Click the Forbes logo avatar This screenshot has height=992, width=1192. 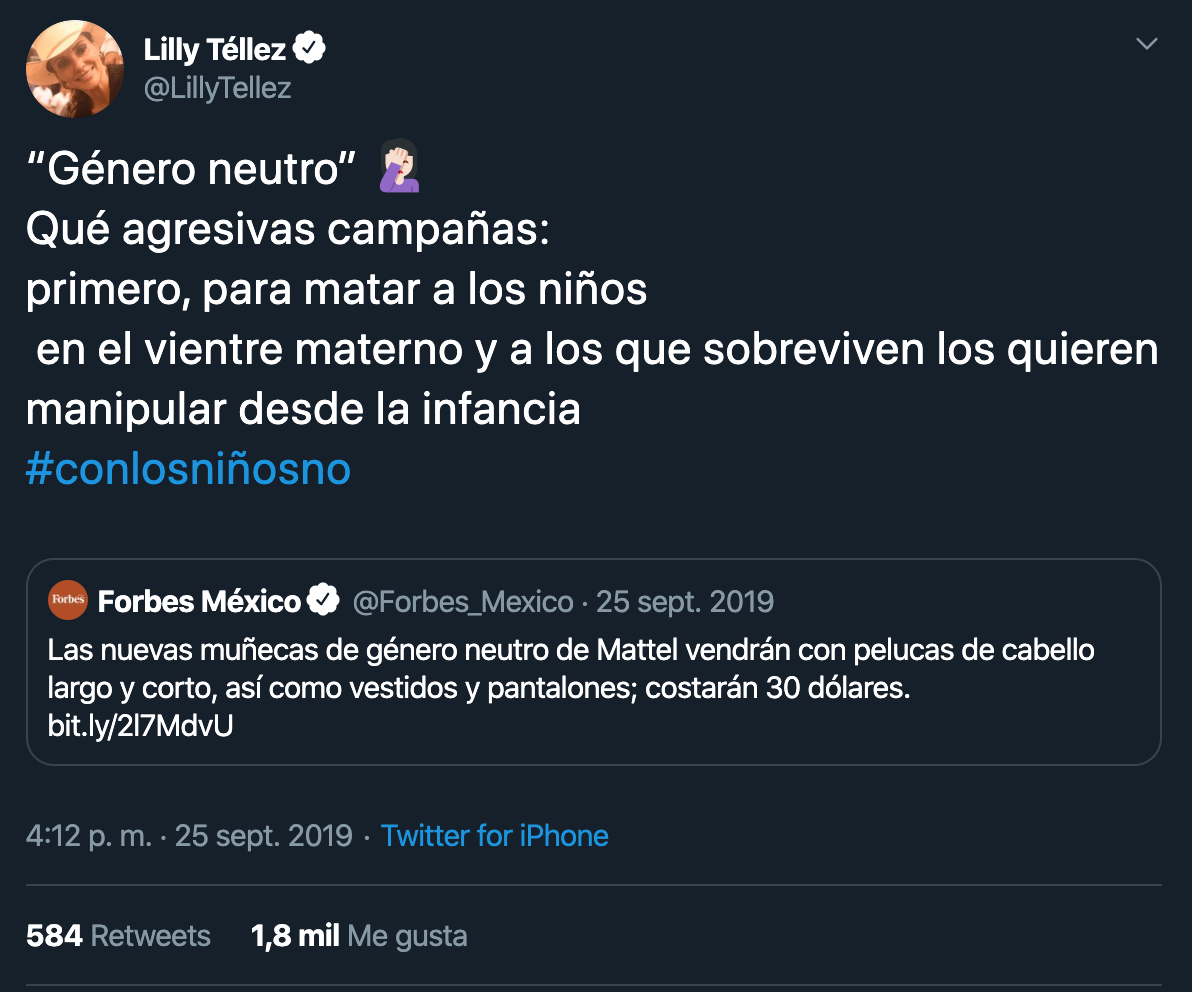point(67,601)
